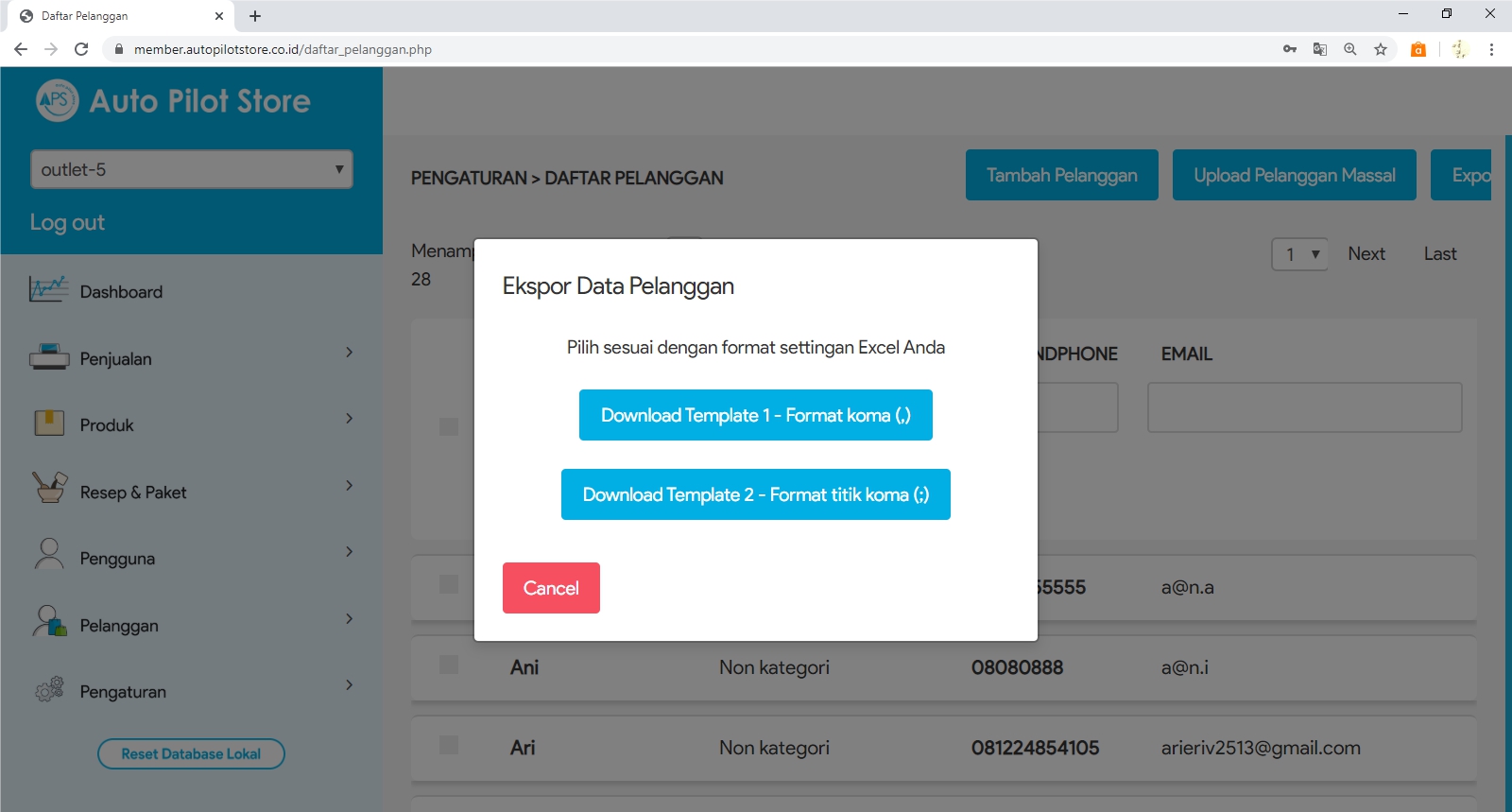Click the Produk box icon

[49, 423]
